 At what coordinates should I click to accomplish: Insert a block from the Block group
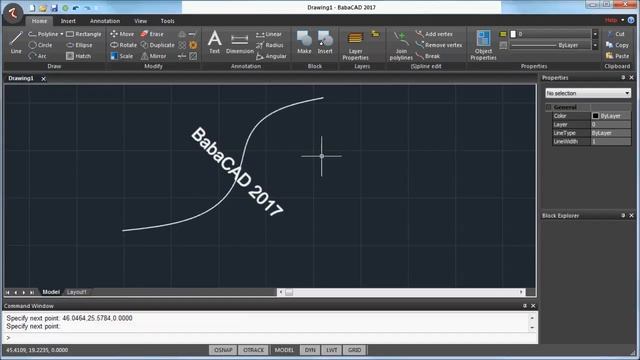pyautogui.click(x=325, y=43)
